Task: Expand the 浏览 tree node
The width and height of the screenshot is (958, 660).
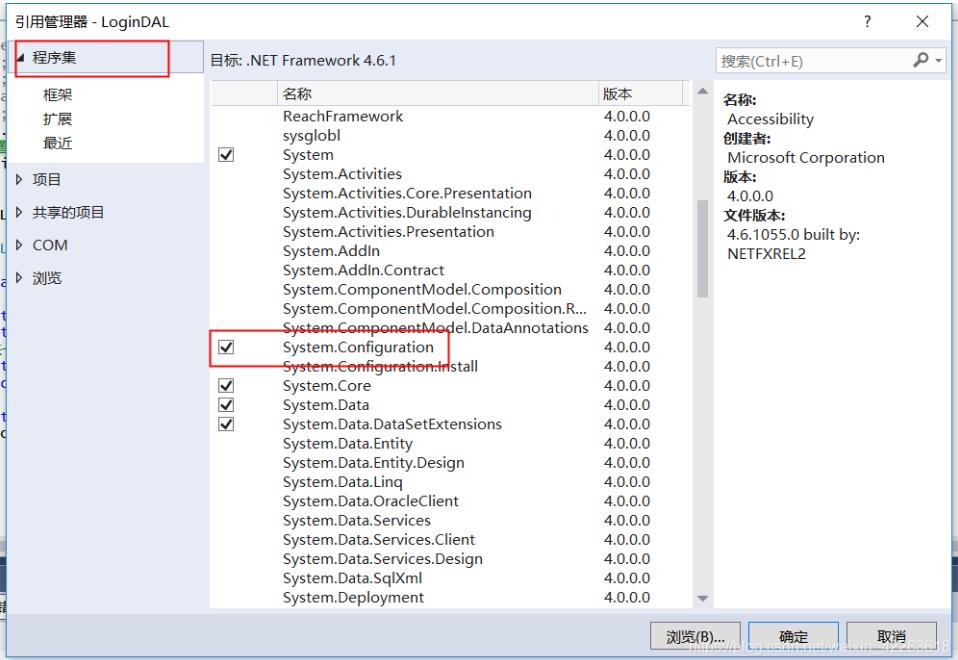Action: [19, 278]
